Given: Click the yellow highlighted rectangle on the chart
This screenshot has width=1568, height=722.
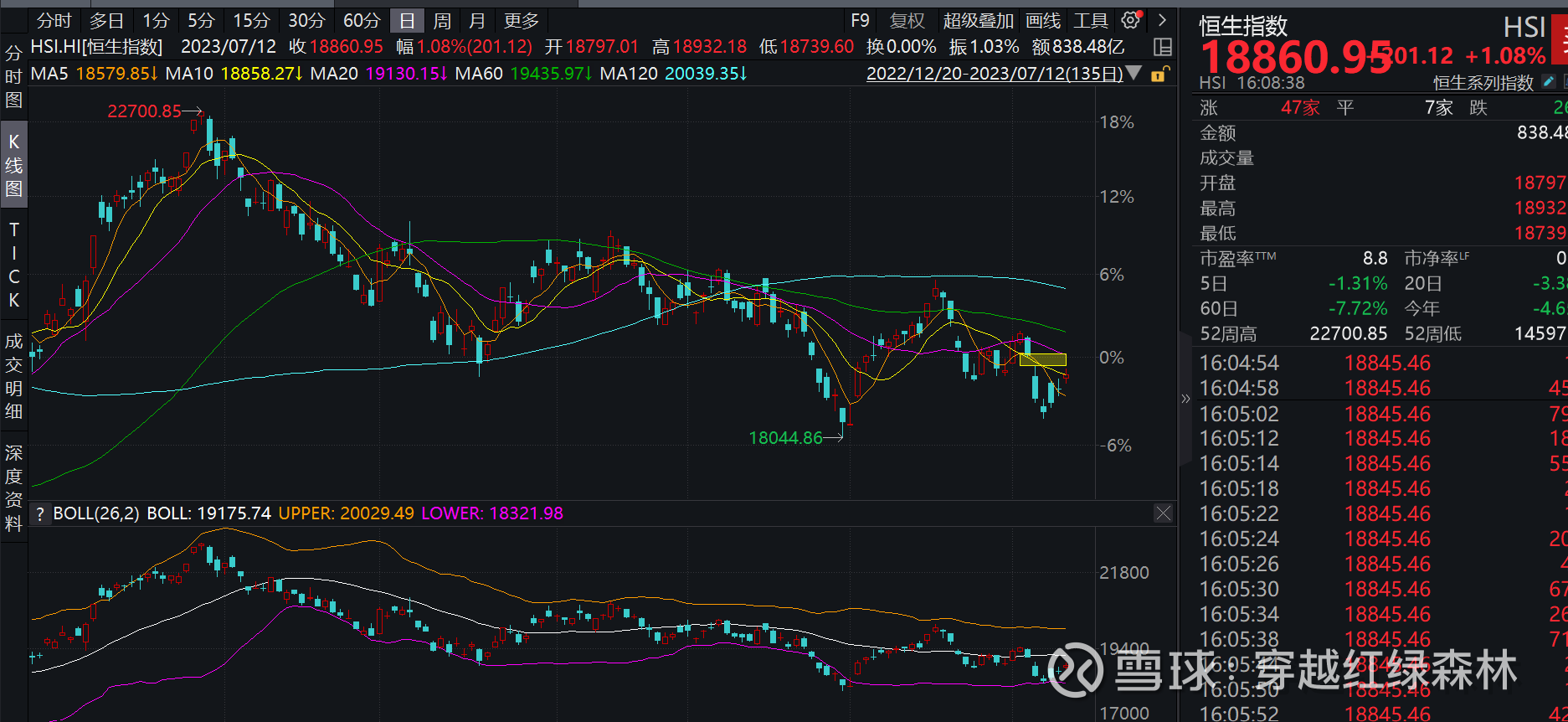Looking at the screenshot, I should point(1042,360).
